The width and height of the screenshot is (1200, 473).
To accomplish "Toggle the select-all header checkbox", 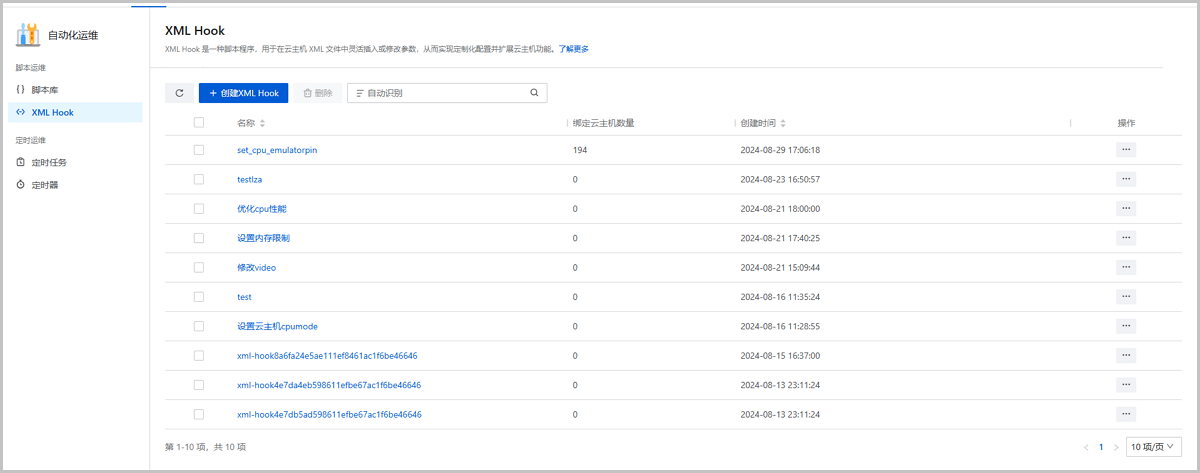I will pyautogui.click(x=199, y=122).
